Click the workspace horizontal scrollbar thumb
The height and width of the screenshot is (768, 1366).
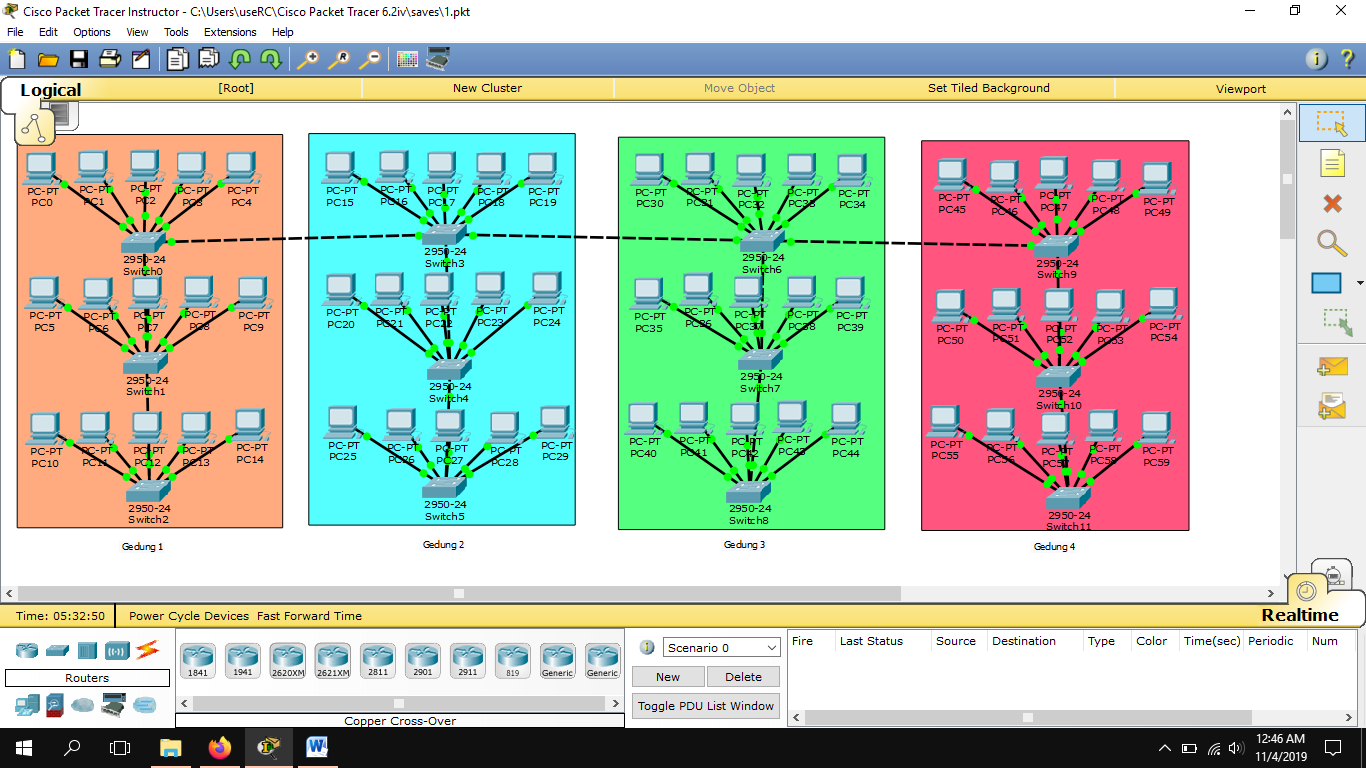[x=459, y=594]
